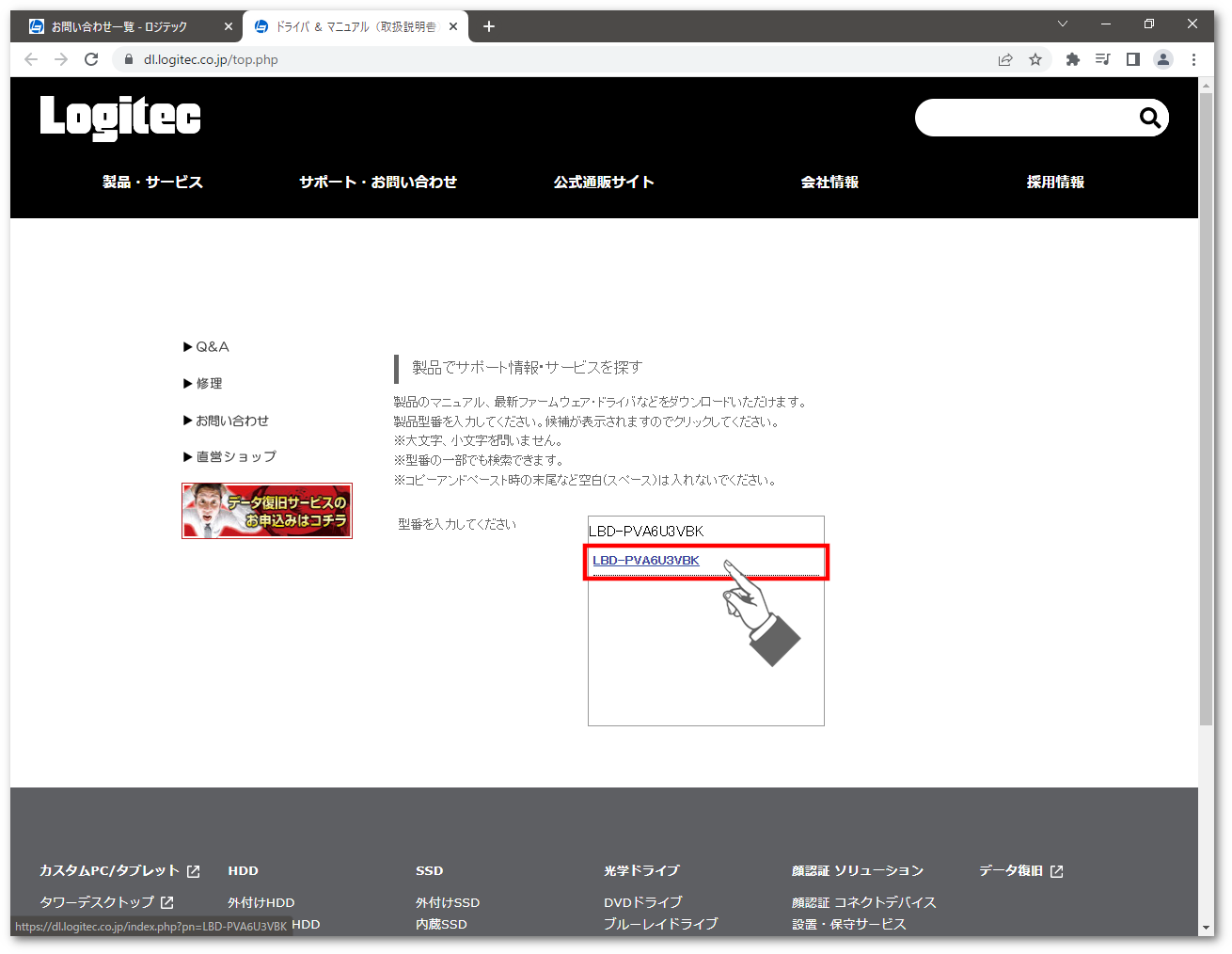The height and width of the screenshot is (954, 1232).
Task: Open the 設置・保守サービス footer link
Action: point(848,924)
